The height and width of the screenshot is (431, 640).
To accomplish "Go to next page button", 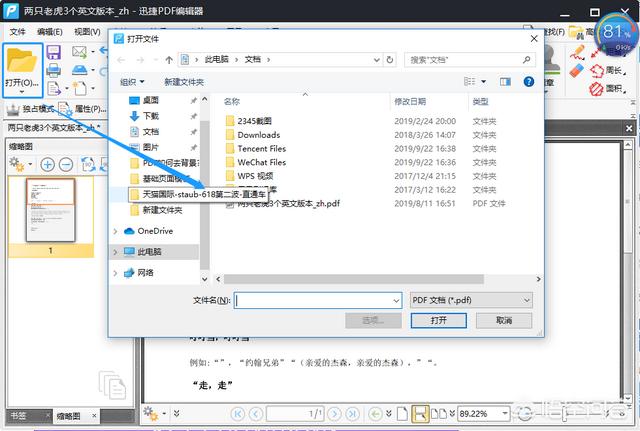I will pos(334,414).
